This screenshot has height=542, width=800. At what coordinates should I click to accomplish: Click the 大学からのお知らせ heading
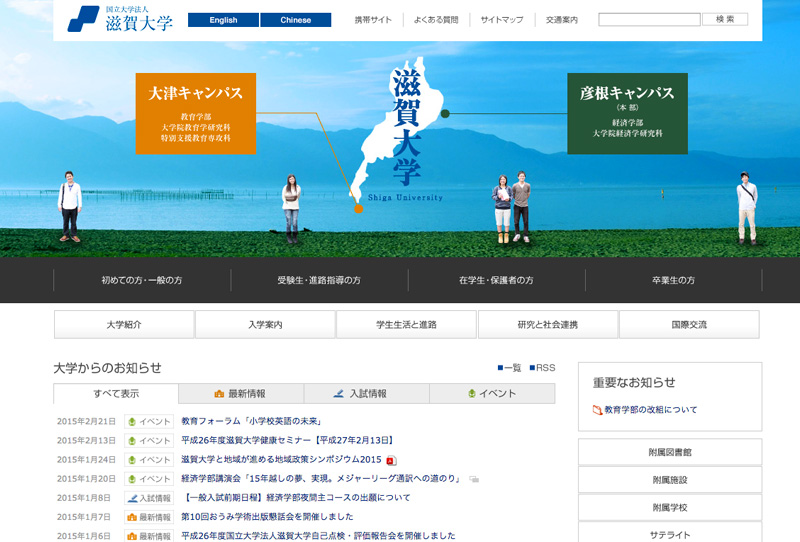[x=108, y=368]
